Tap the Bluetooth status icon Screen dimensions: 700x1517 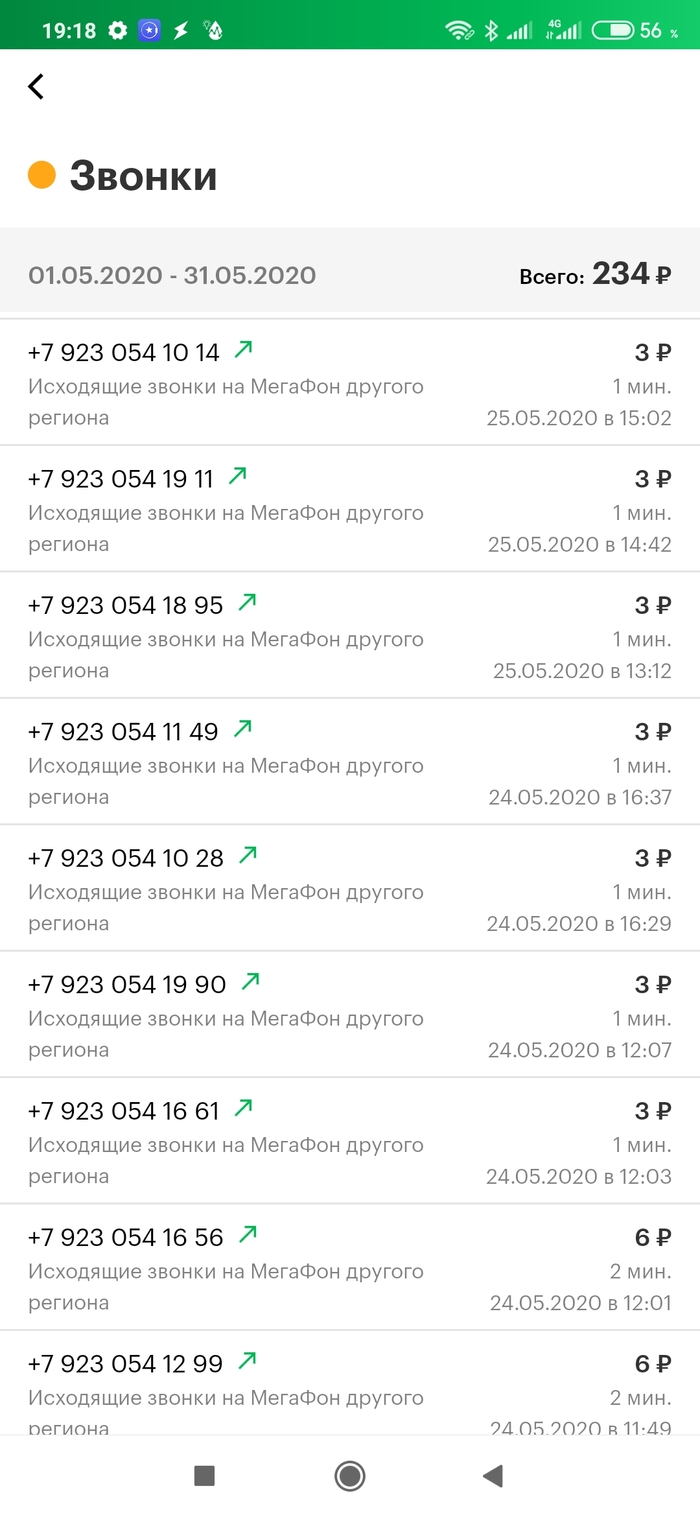(490, 31)
